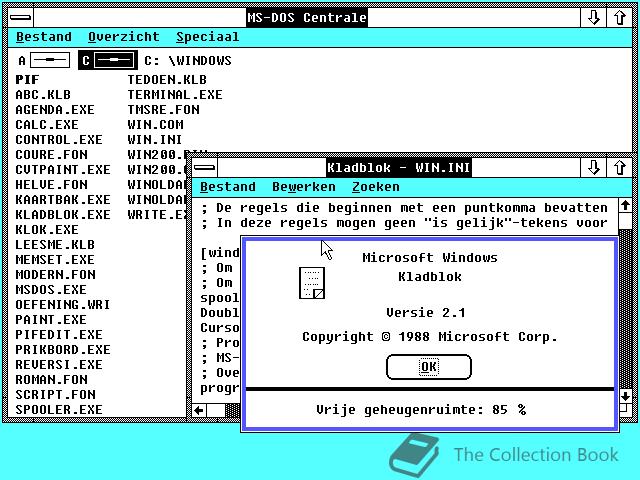Viewport: 640px width, 480px height.
Task: Select HELVE.FON in file list
Action: 51,184
